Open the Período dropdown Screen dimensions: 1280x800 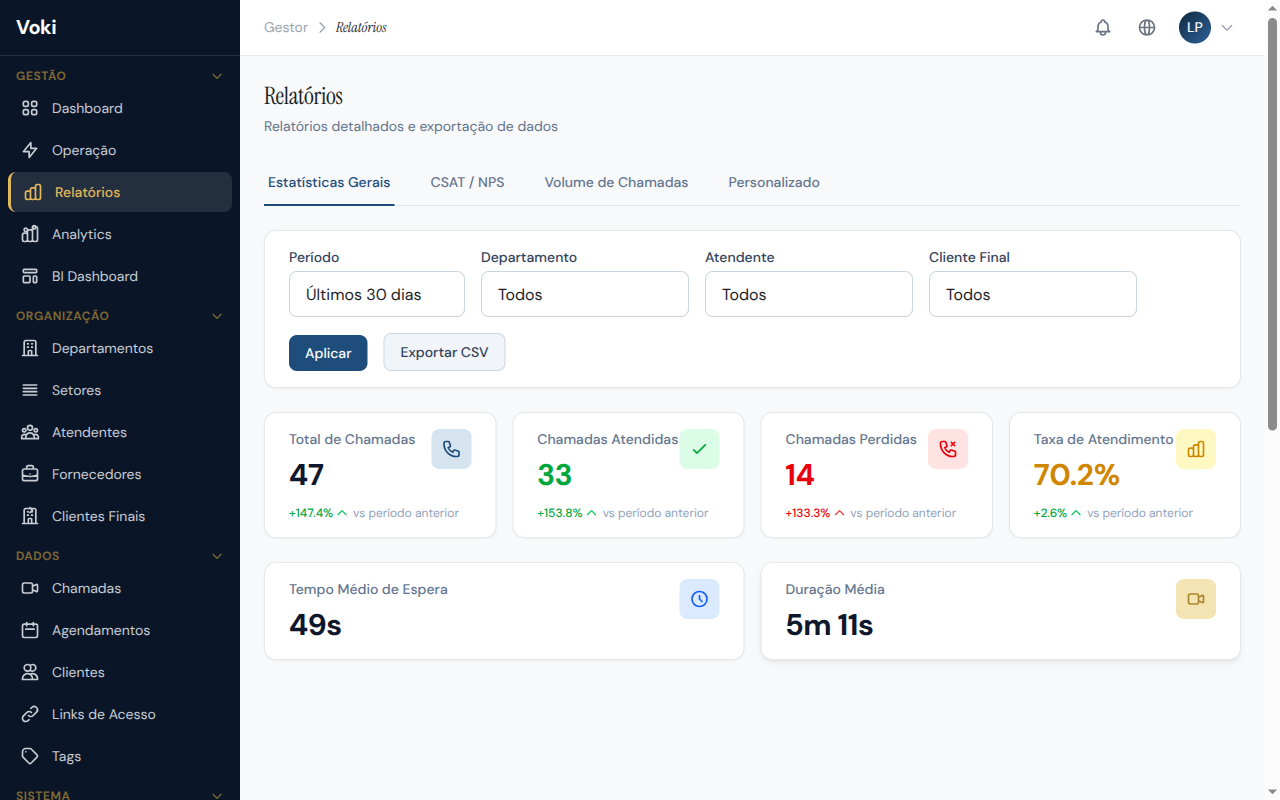(377, 294)
